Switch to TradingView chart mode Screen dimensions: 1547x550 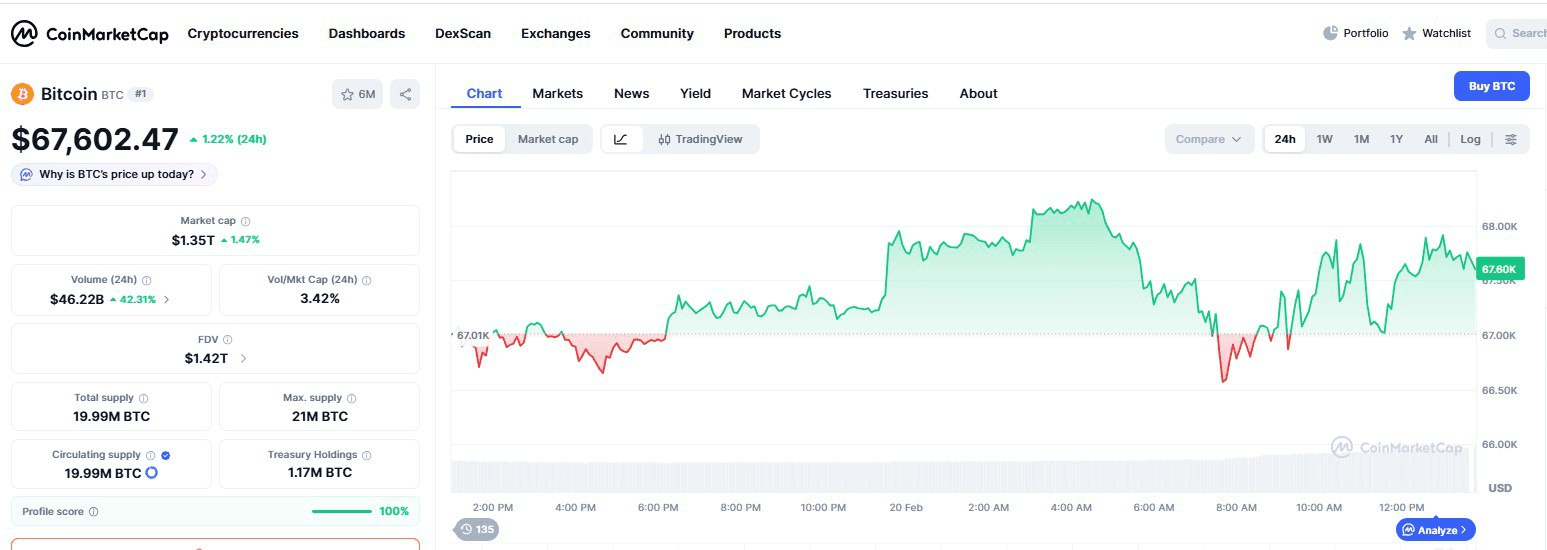point(700,139)
